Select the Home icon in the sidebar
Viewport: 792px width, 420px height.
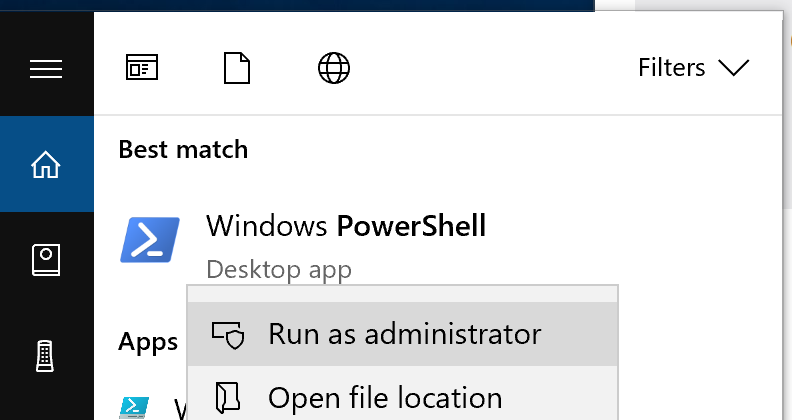(46, 165)
